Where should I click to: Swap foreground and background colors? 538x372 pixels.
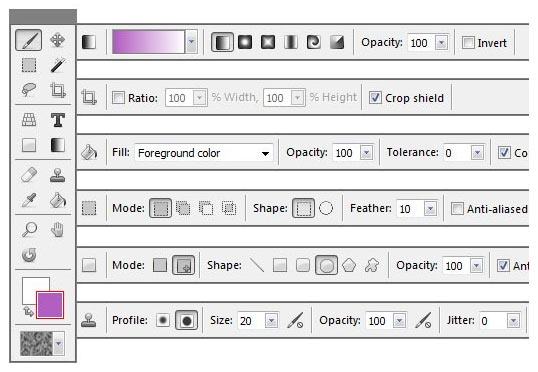28,312
